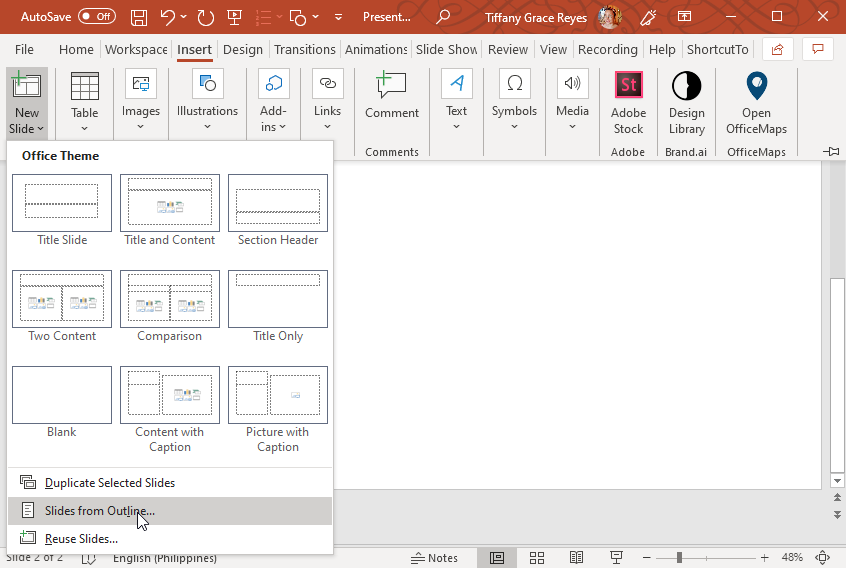Choose Duplicate Selected Slides
Viewport: 846px width, 568px height.
tap(110, 482)
